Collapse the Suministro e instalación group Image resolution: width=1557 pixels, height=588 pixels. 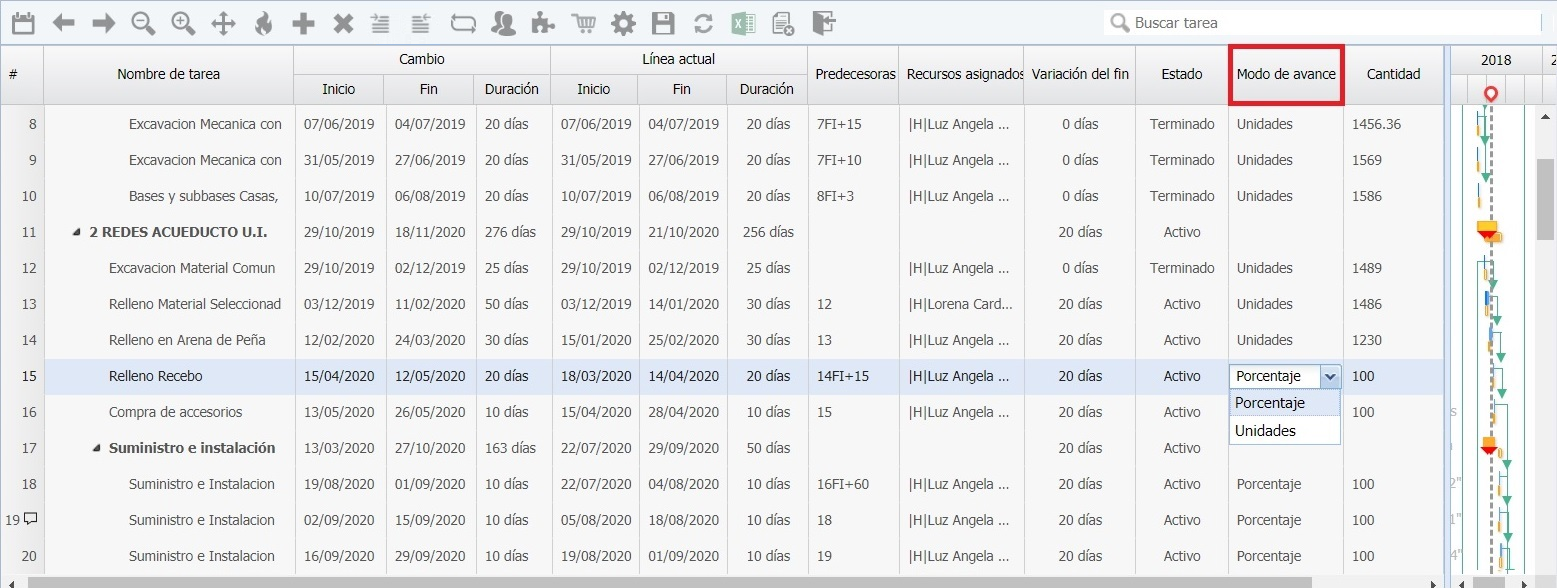click(x=97, y=448)
